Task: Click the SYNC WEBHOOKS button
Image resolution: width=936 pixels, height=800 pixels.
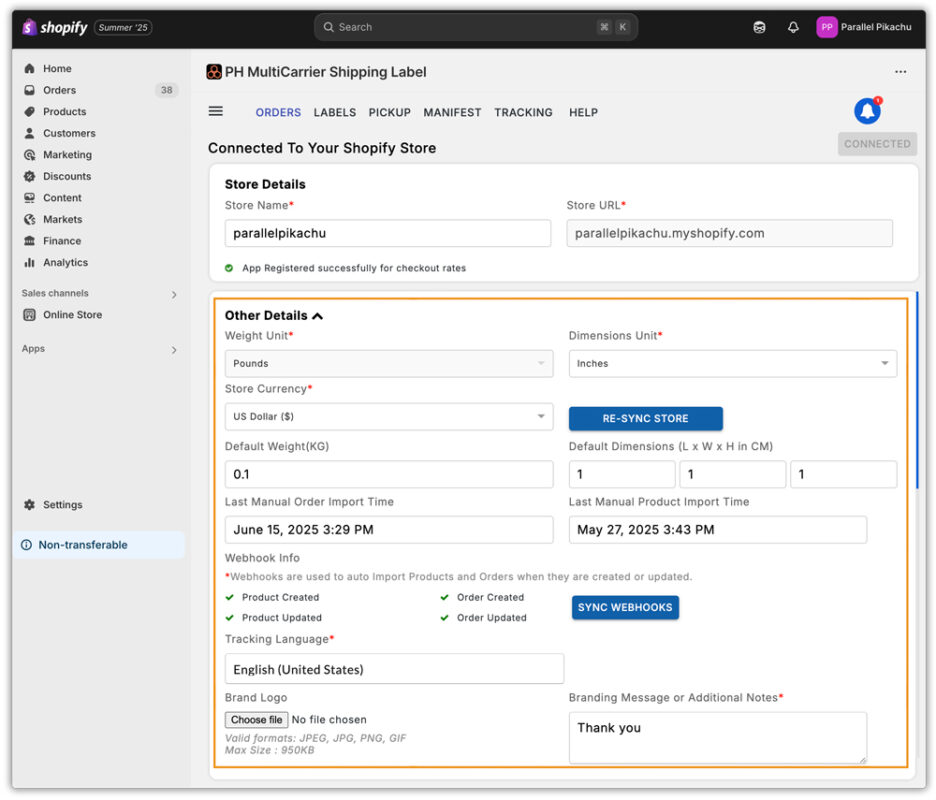Action: 625,607
